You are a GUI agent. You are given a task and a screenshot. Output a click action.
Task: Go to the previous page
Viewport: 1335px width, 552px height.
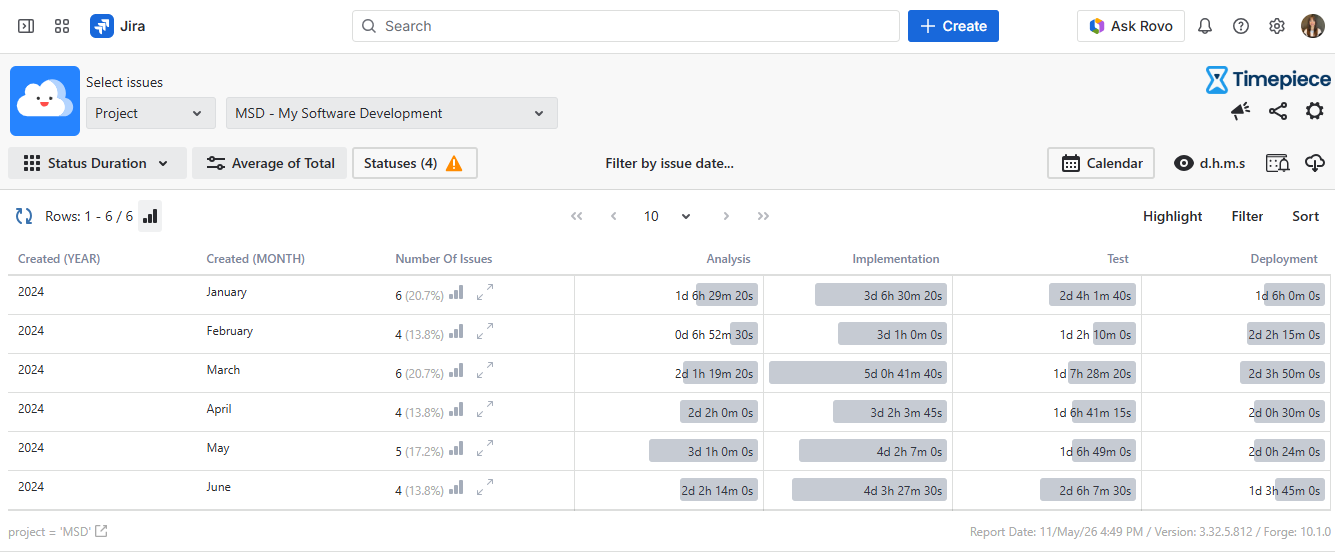click(614, 216)
